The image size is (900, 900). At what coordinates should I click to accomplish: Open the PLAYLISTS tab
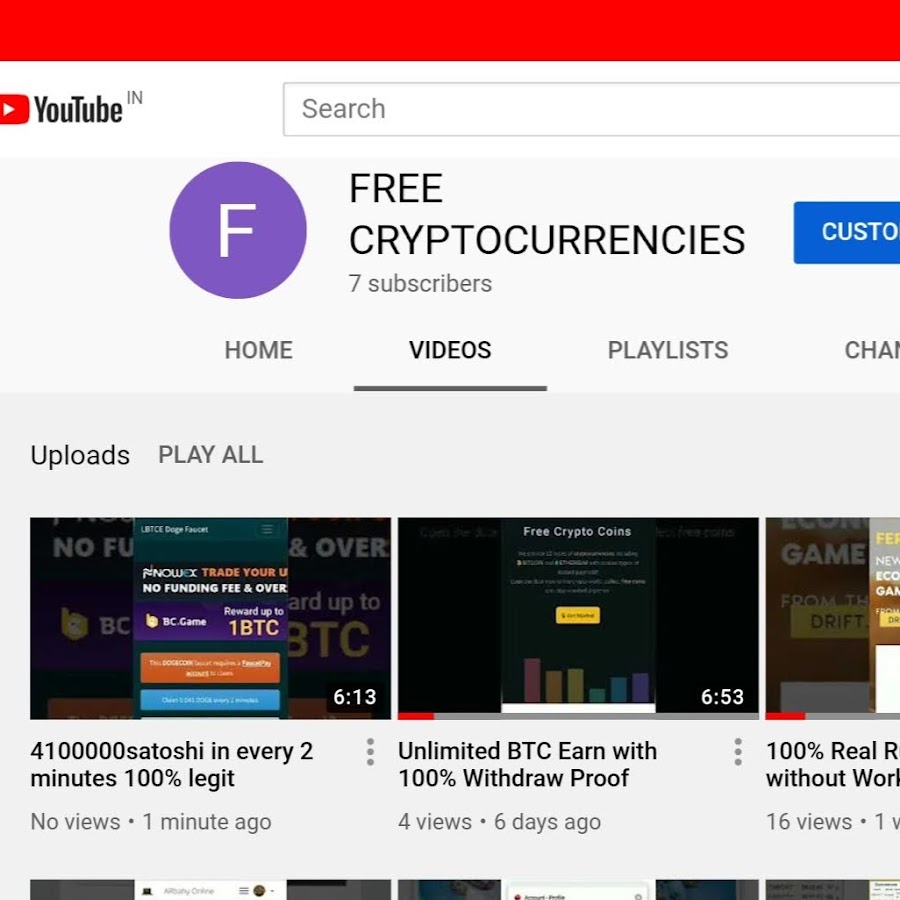pyautogui.click(x=668, y=350)
